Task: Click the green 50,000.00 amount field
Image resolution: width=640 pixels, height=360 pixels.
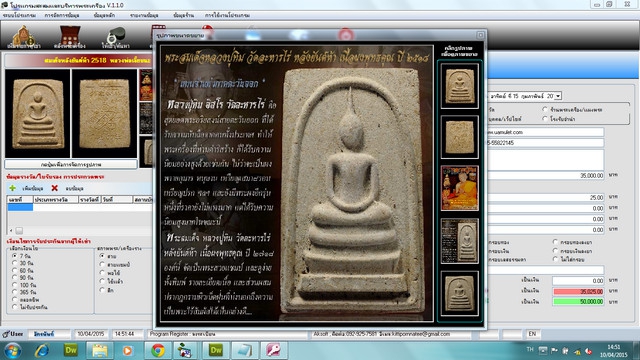Action: [x=578, y=302]
